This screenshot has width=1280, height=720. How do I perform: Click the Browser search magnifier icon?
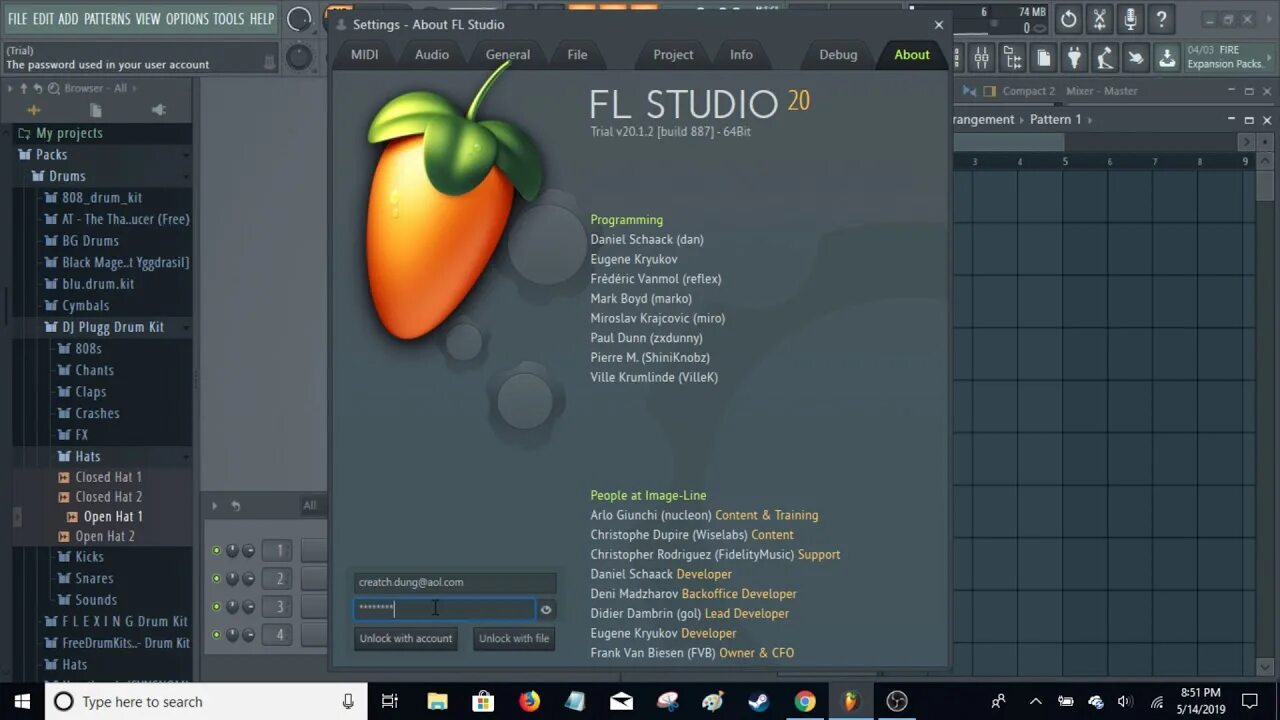pos(53,88)
